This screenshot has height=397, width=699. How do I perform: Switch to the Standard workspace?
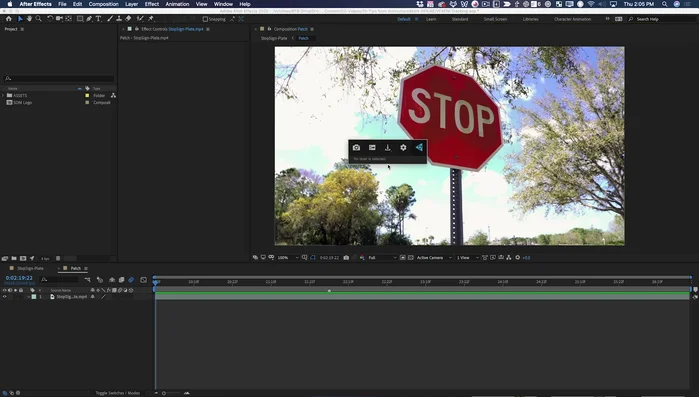(x=460, y=19)
